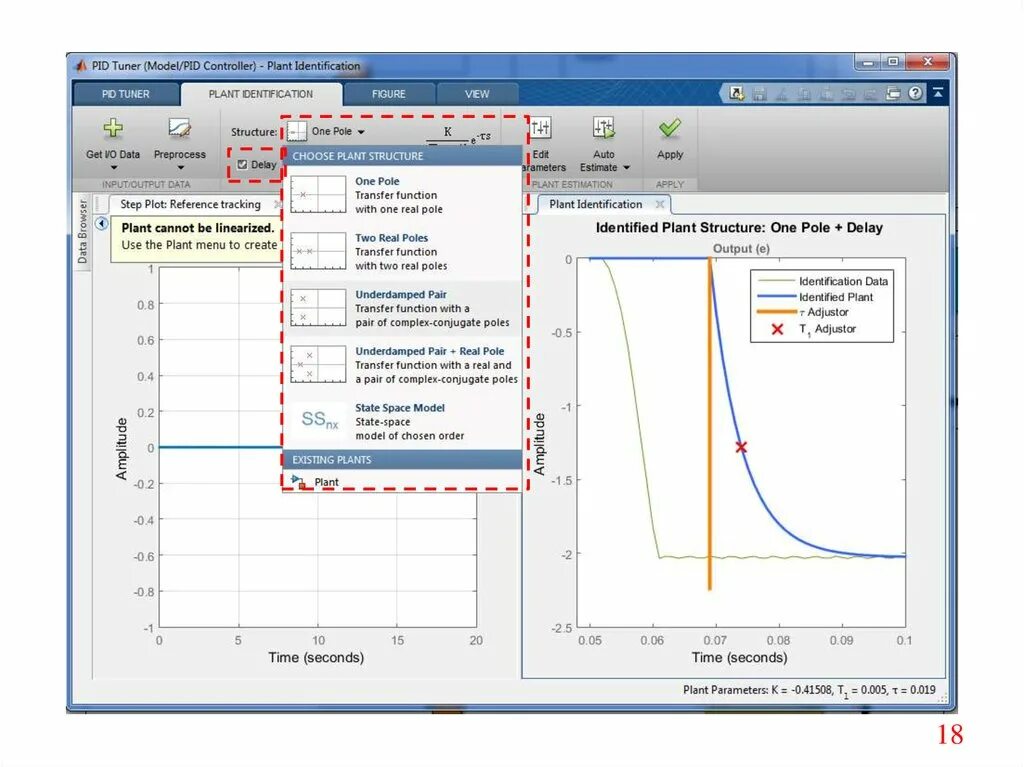
Task: Click the redo icon in quick access toolbar
Action: pos(871,94)
